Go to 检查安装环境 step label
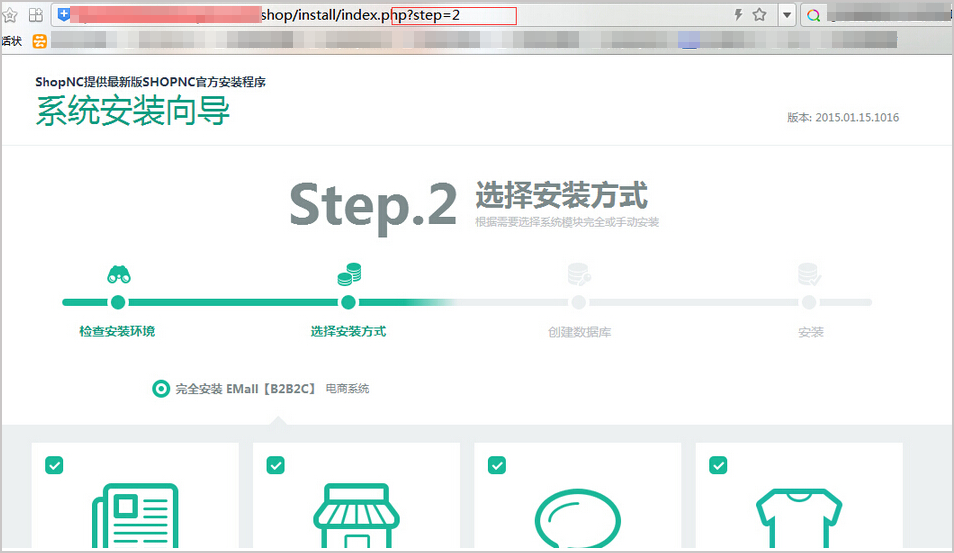 click(117, 331)
